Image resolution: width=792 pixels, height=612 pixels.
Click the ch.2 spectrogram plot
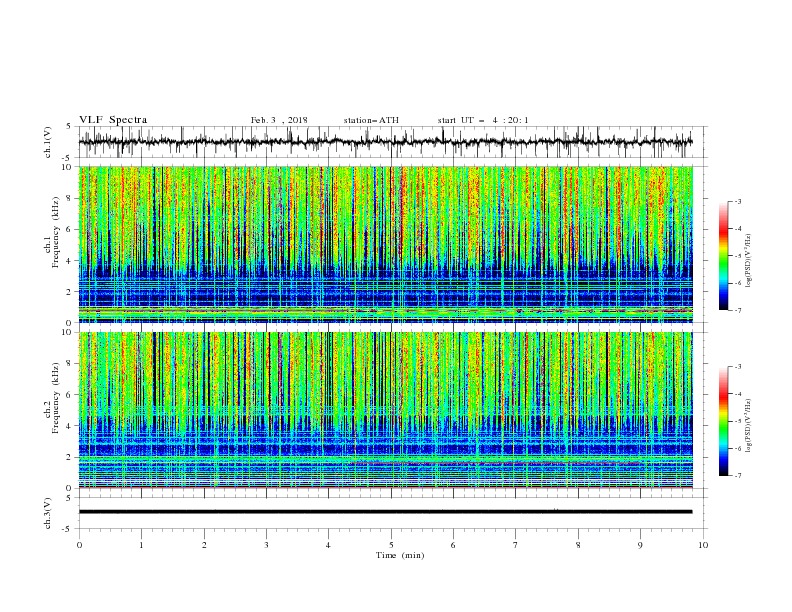click(x=386, y=410)
